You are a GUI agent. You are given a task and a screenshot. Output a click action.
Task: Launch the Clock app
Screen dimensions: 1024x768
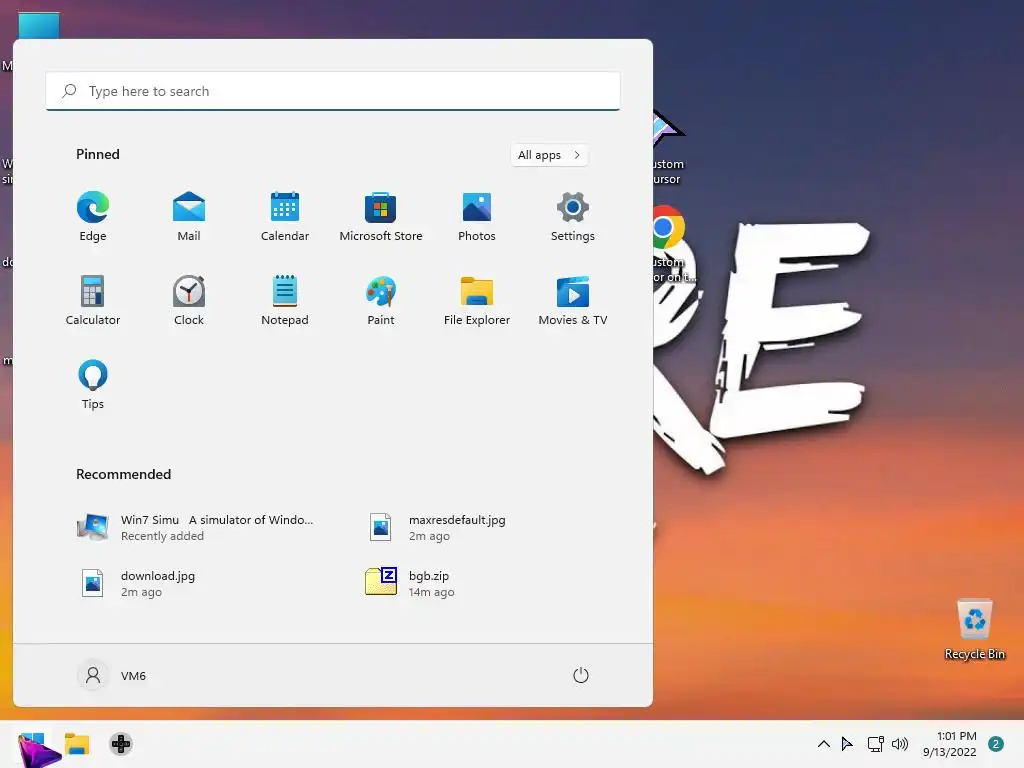pyautogui.click(x=189, y=300)
